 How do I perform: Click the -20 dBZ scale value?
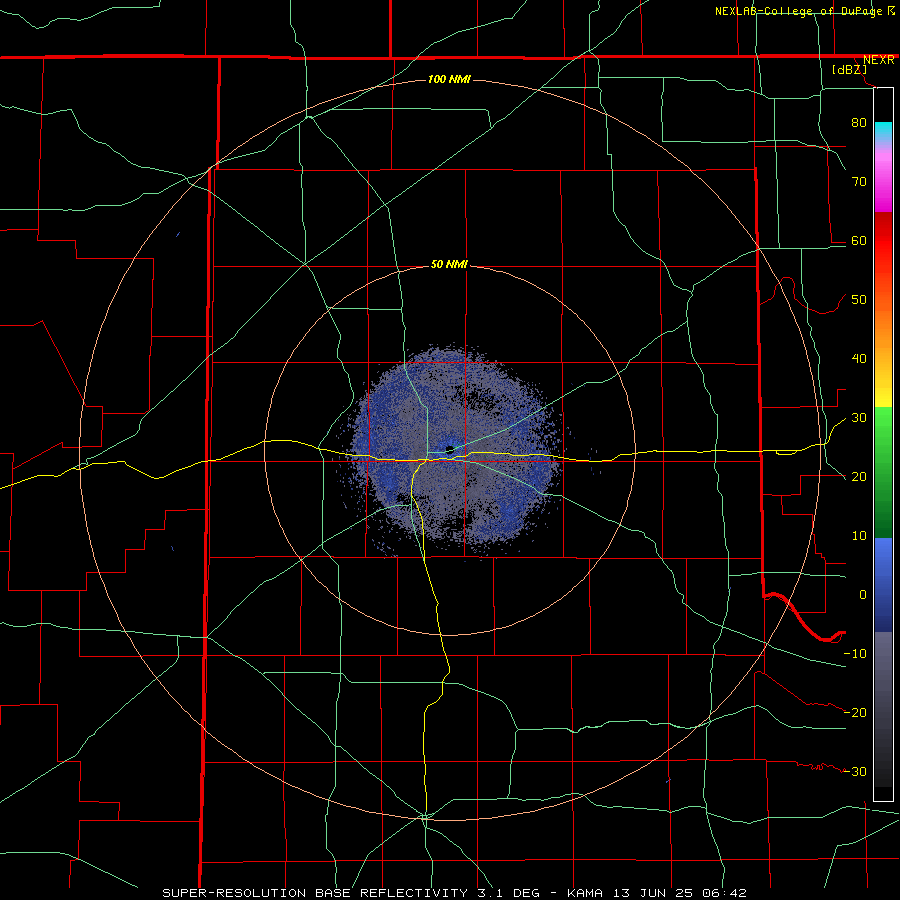click(x=855, y=712)
